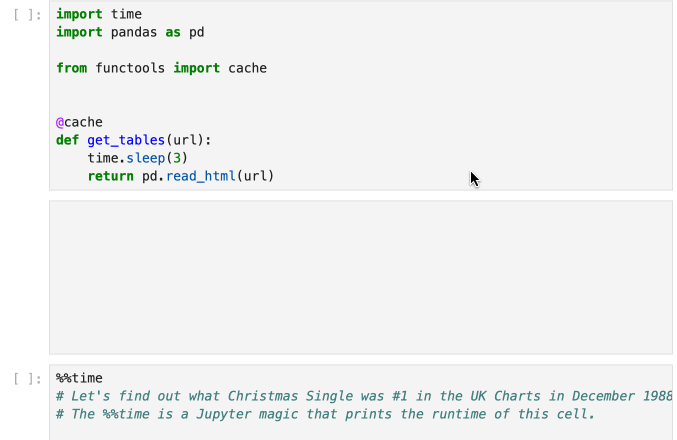
Task: Click the 'def' keyword
Action: pyautogui.click(x=68, y=140)
